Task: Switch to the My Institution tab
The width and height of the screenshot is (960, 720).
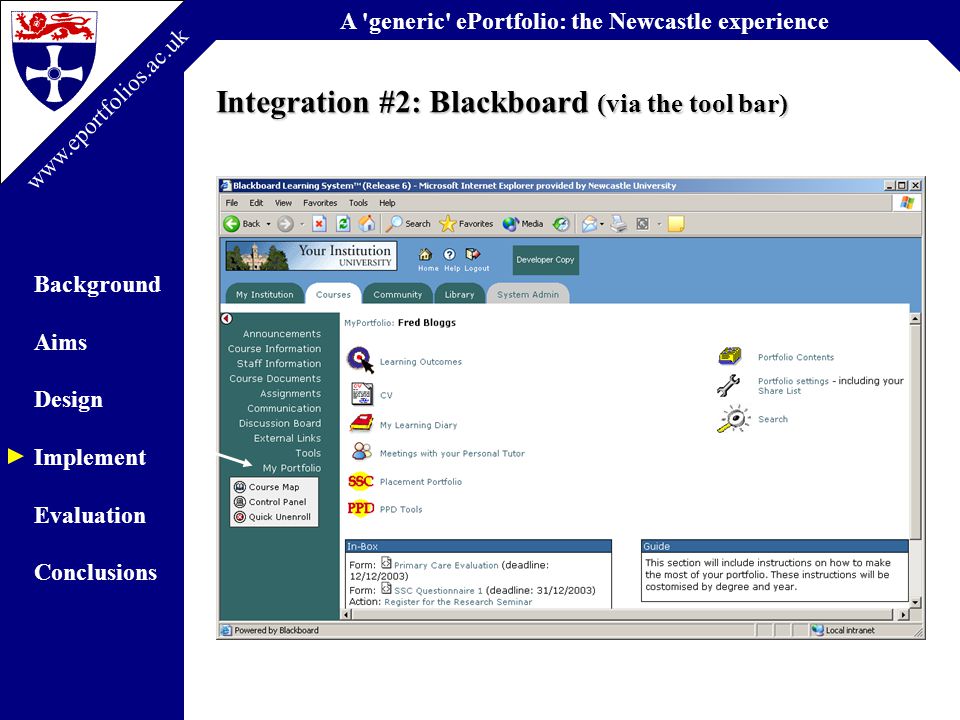Action: 264,294
